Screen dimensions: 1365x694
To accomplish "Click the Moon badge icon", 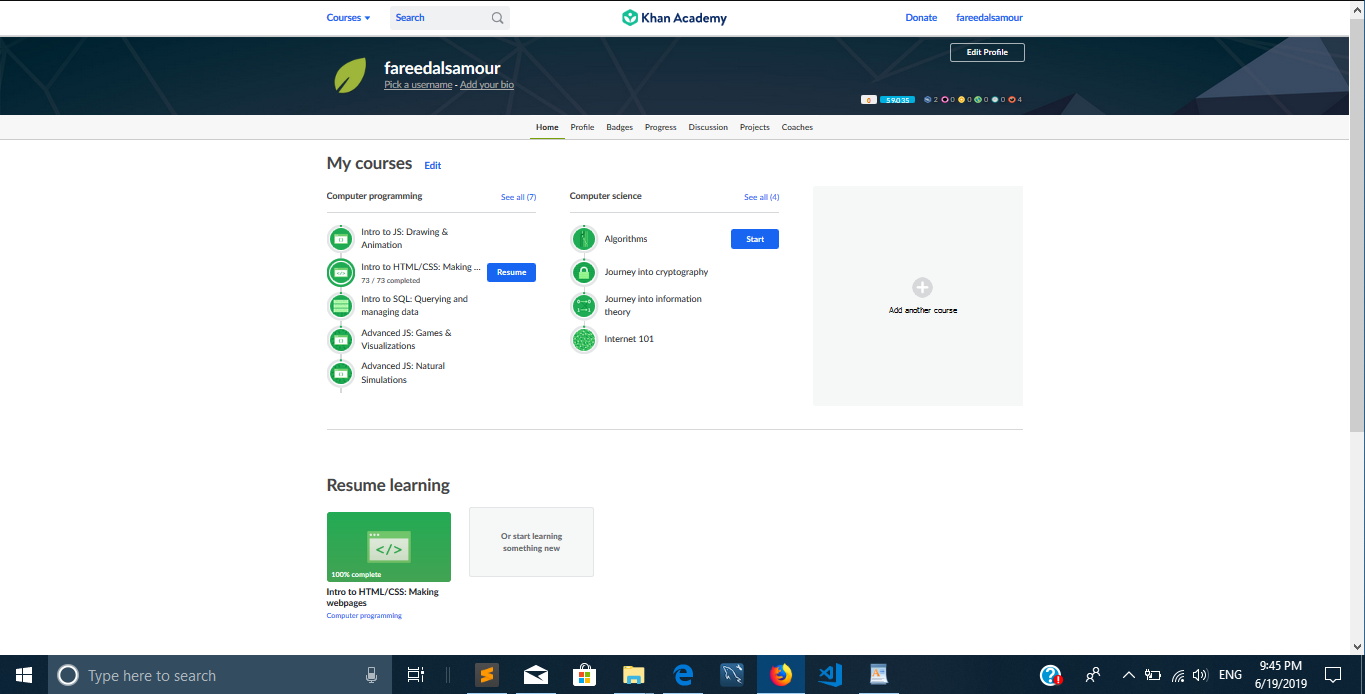I will 995,100.
